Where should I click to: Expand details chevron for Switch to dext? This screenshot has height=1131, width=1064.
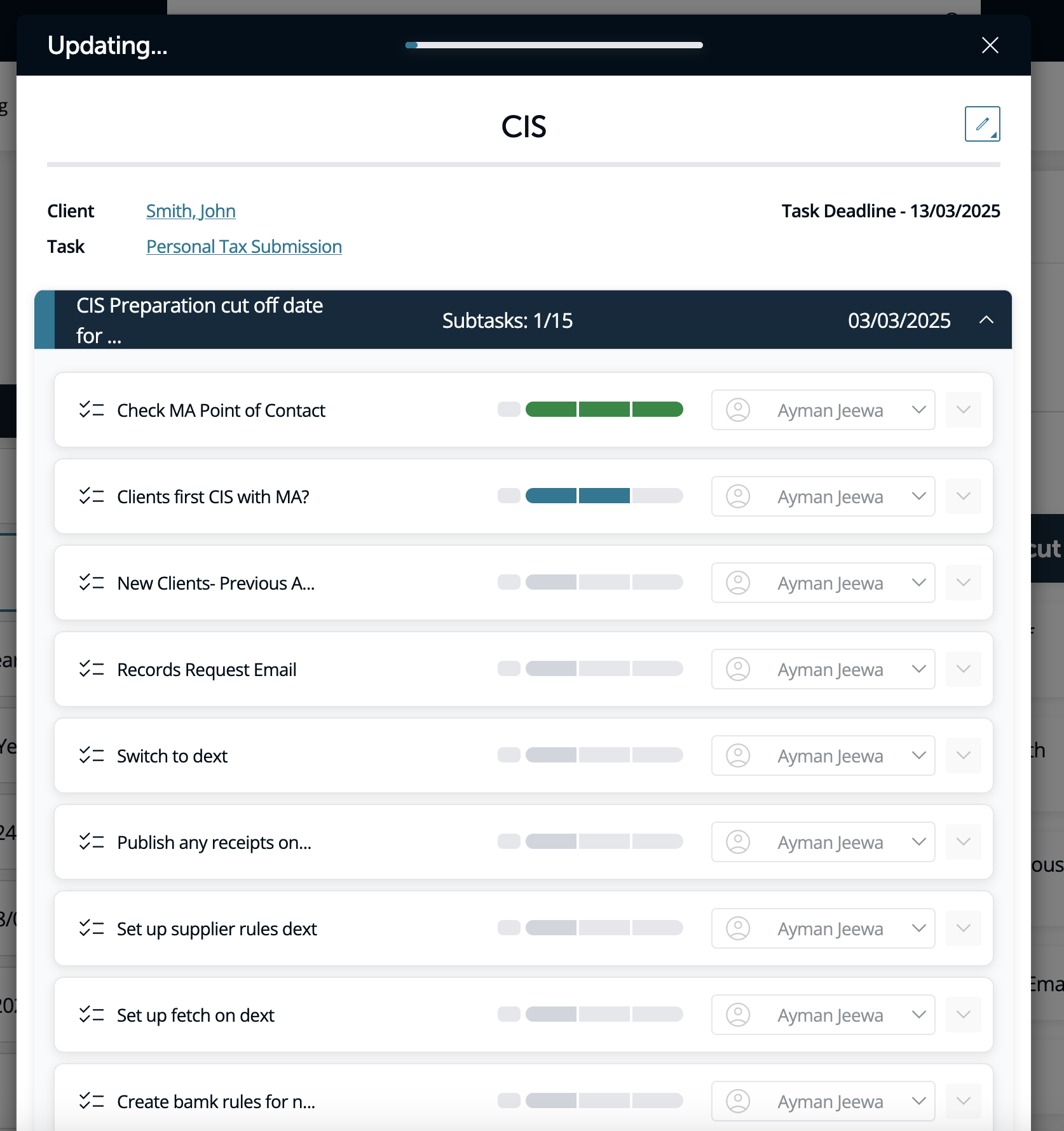tap(963, 755)
